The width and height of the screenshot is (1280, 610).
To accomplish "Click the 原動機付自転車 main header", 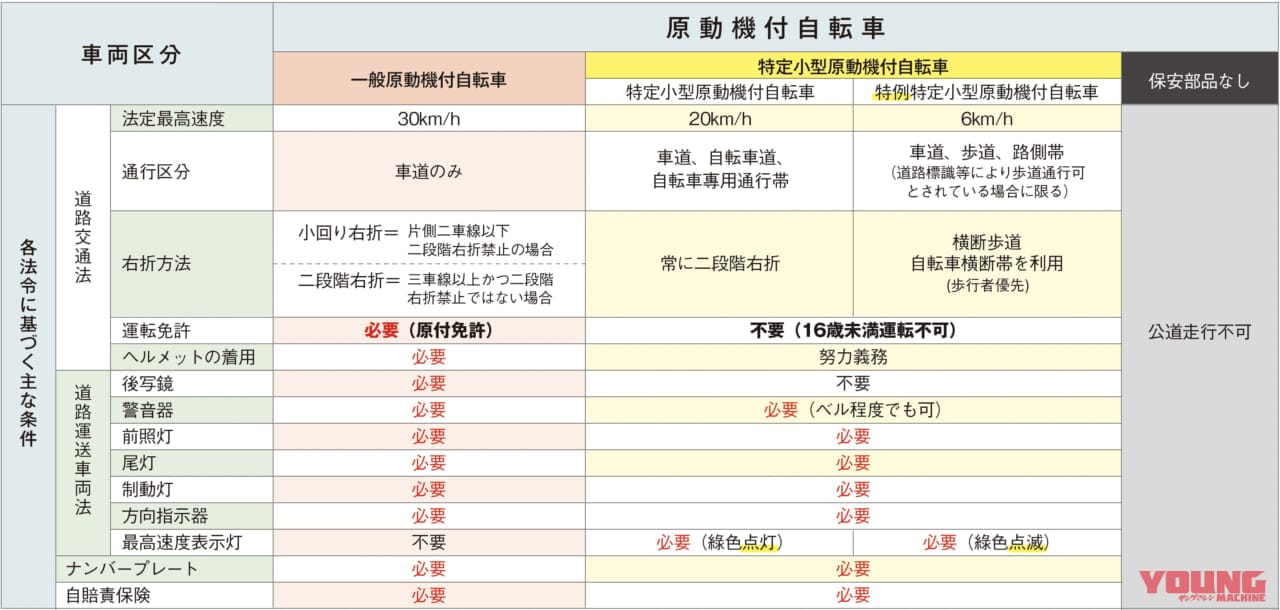I will pos(775,27).
